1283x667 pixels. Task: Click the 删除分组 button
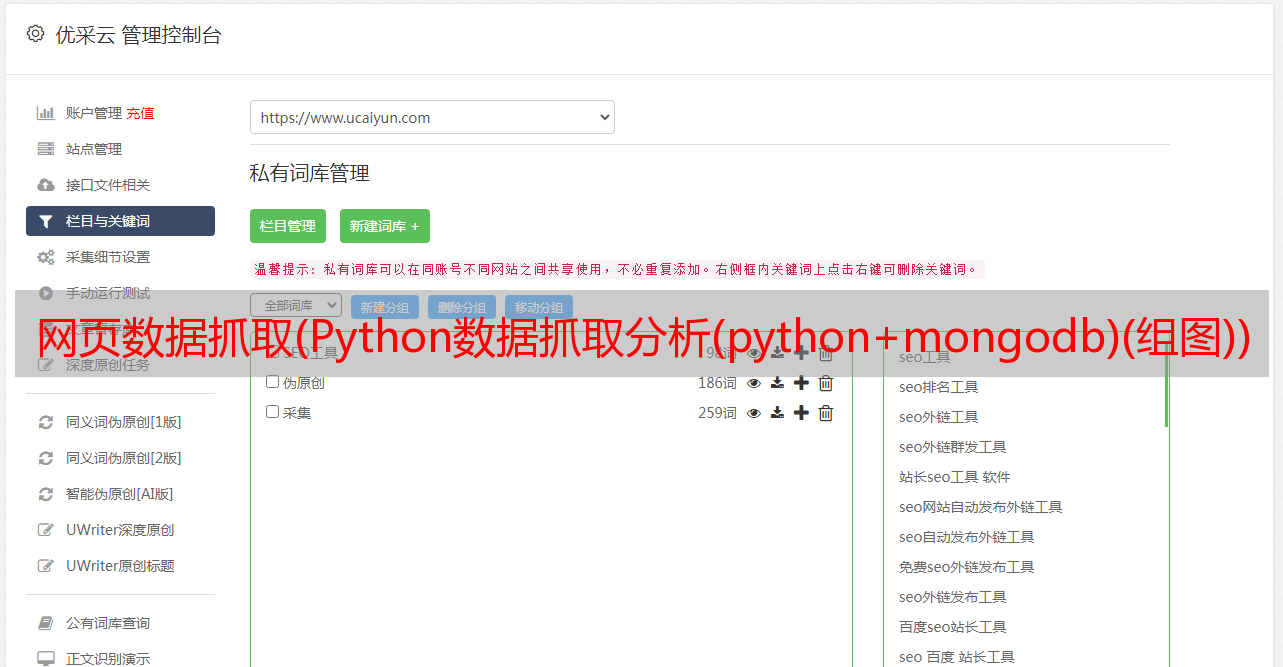pos(462,308)
